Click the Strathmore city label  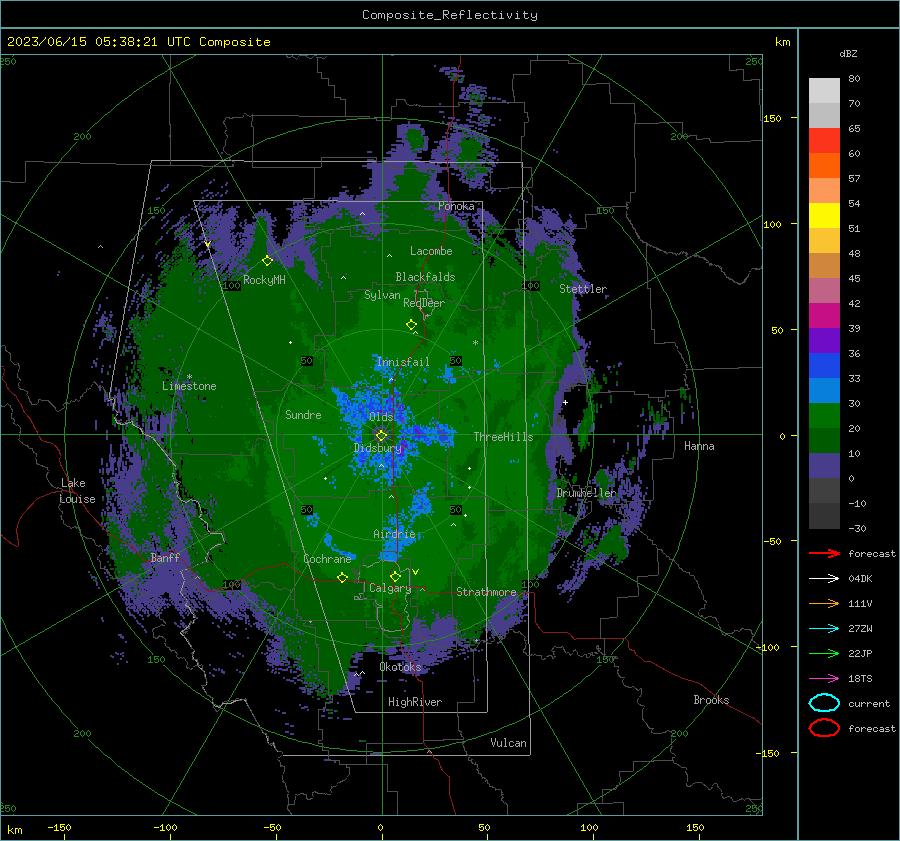coord(486,592)
